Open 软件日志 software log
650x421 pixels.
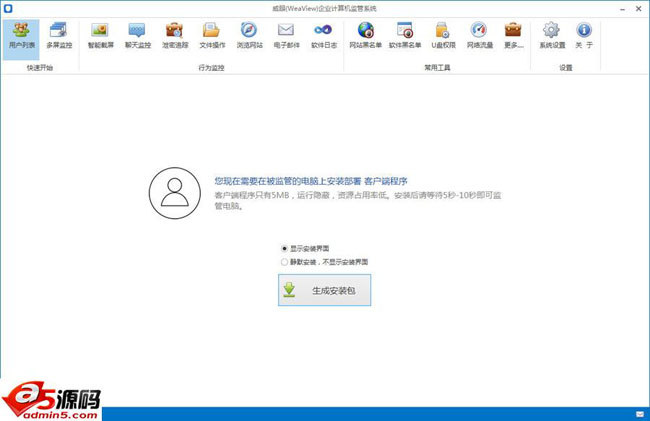(x=324, y=36)
